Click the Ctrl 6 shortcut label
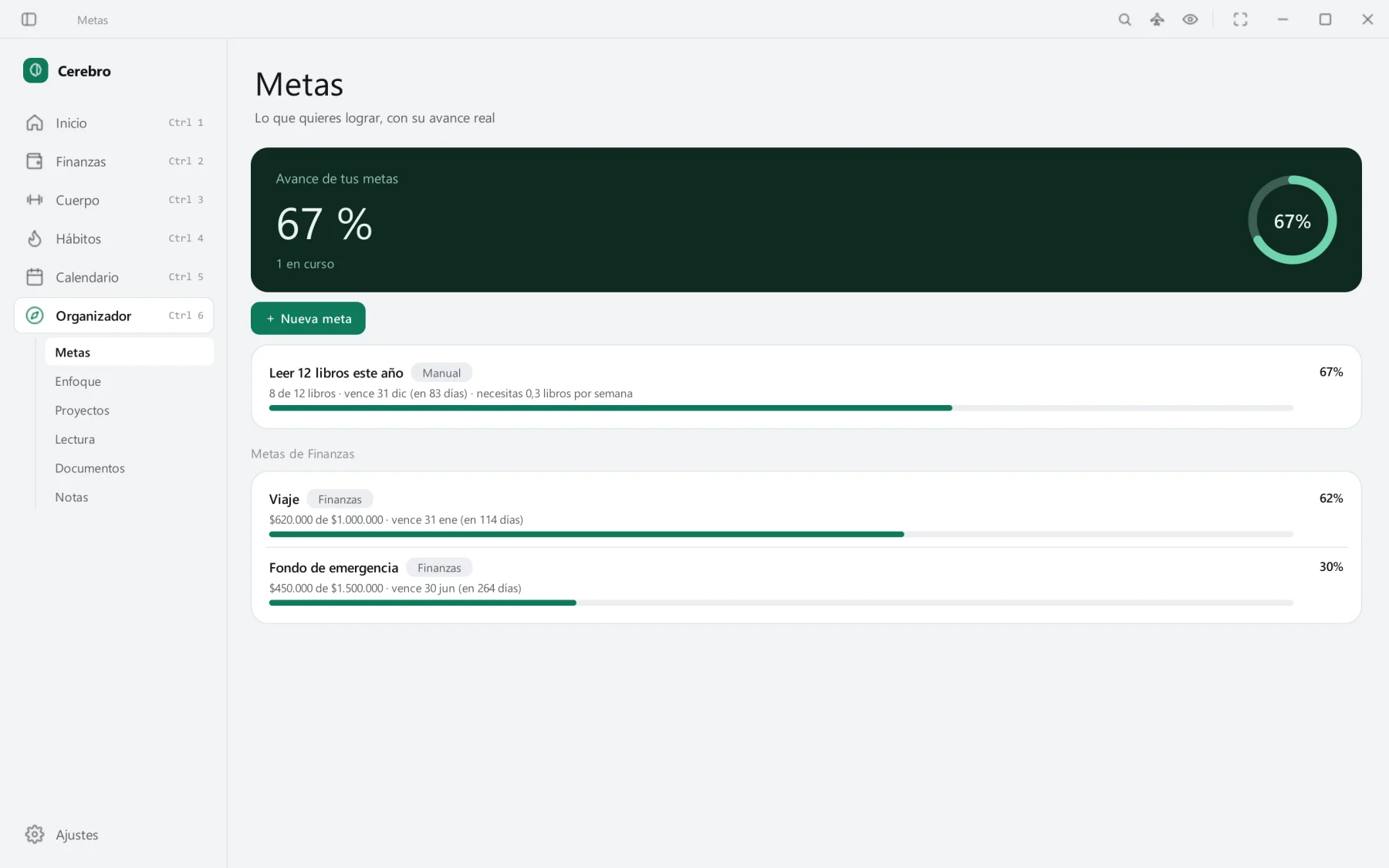The image size is (1389, 868). 186,316
